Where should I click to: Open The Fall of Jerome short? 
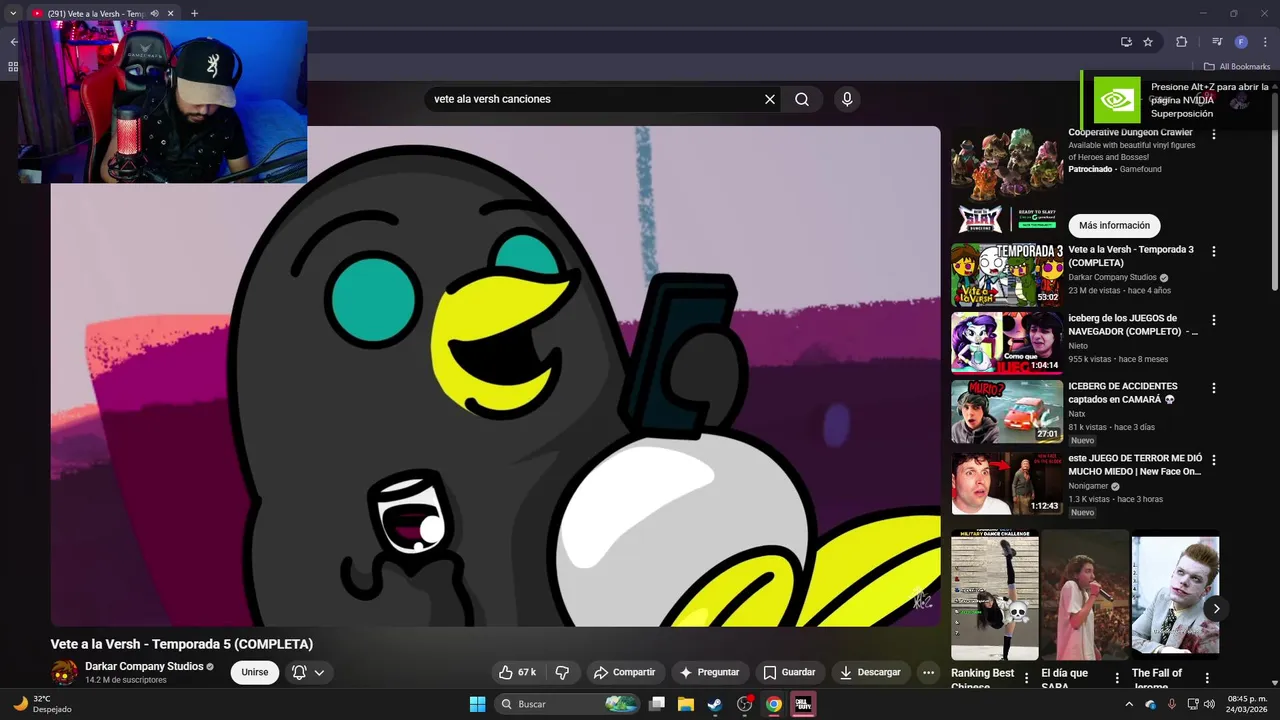coord(1175,595)
